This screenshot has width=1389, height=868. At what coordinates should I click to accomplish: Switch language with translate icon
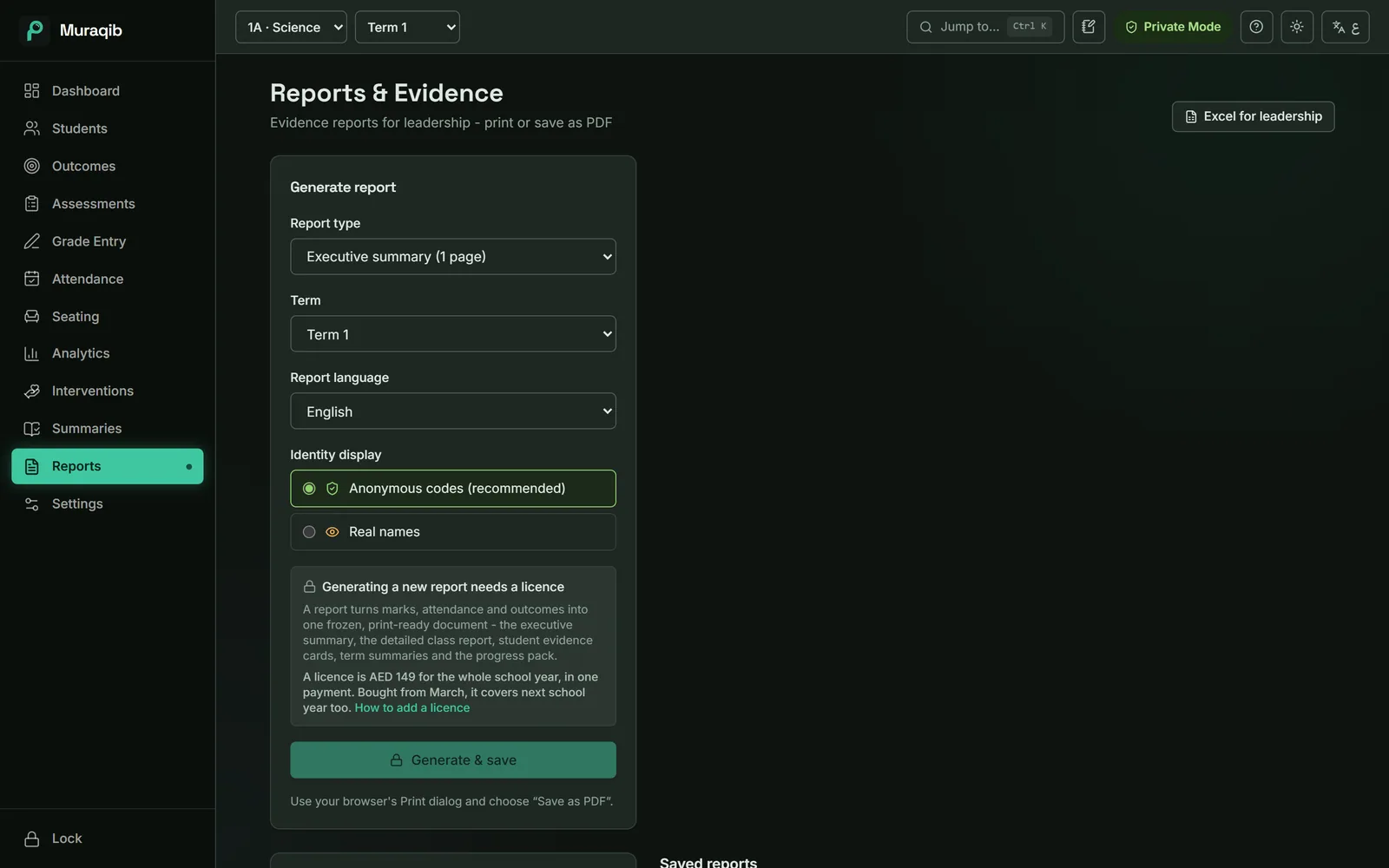pos(1346,27)
